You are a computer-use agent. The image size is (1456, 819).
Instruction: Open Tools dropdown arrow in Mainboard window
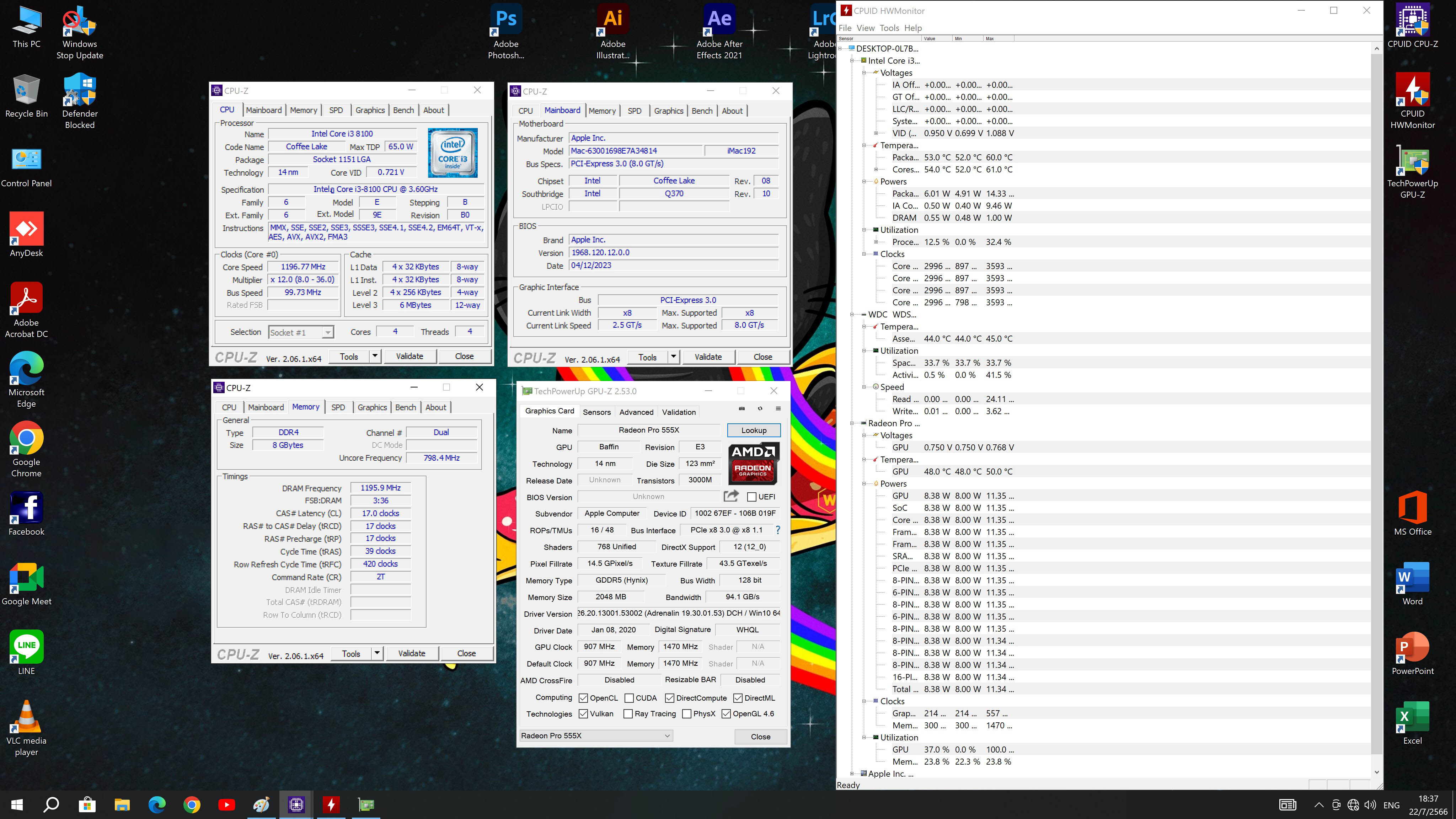pos(673,357)
